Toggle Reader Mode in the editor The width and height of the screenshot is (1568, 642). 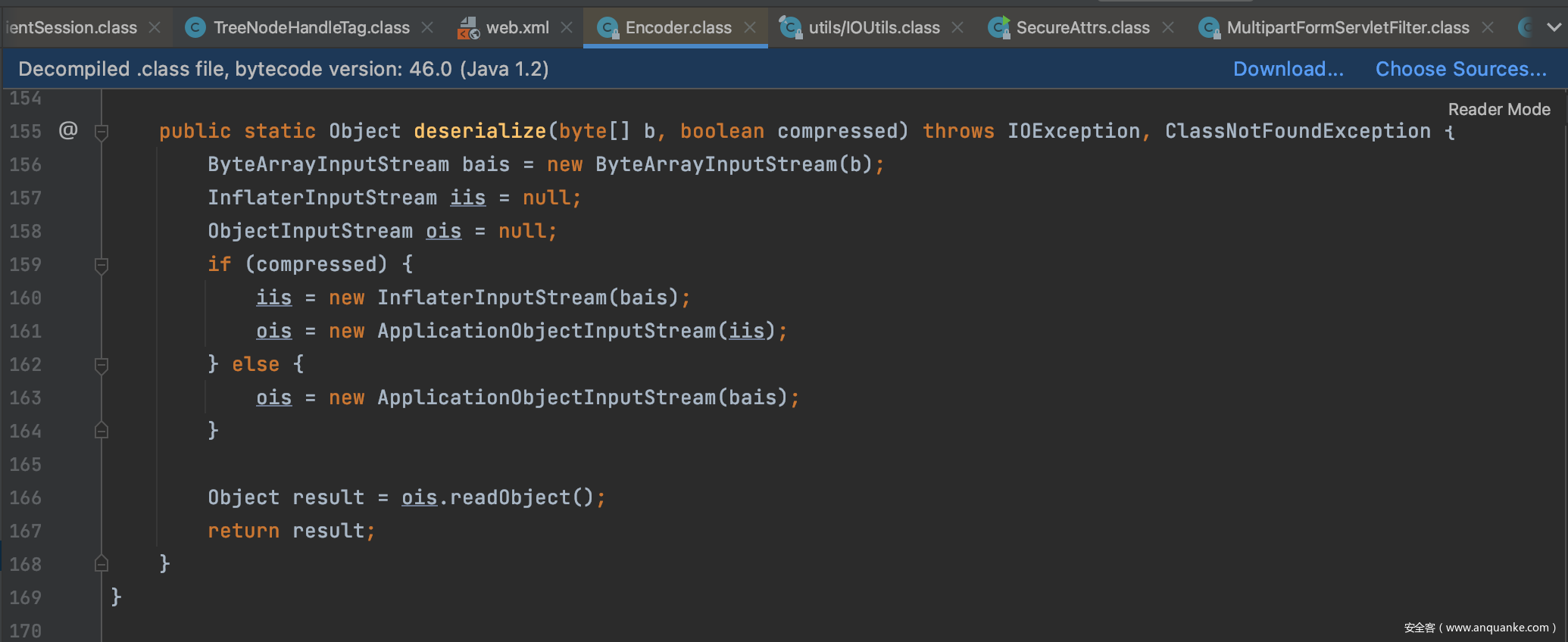click(x=1498, y=109)
